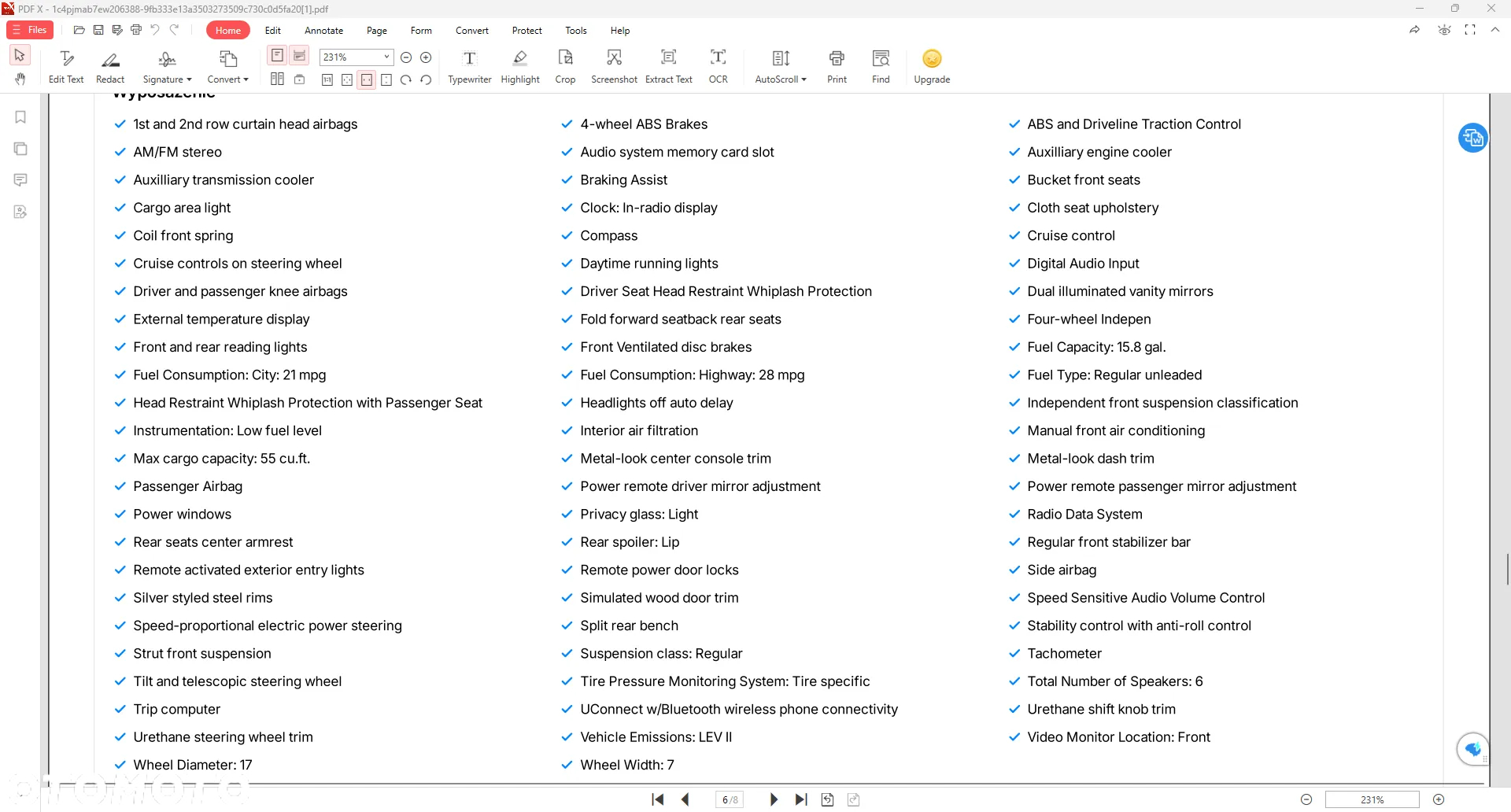Click the Print button in ribbon
The image size is (1511, 812).
click(837, 67)
